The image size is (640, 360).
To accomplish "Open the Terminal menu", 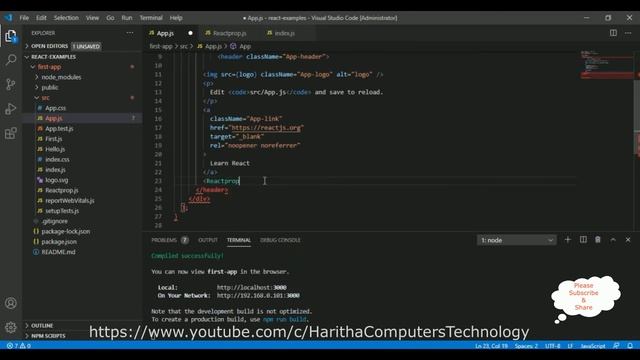I will pyautogui.click(x=151, y=18).
